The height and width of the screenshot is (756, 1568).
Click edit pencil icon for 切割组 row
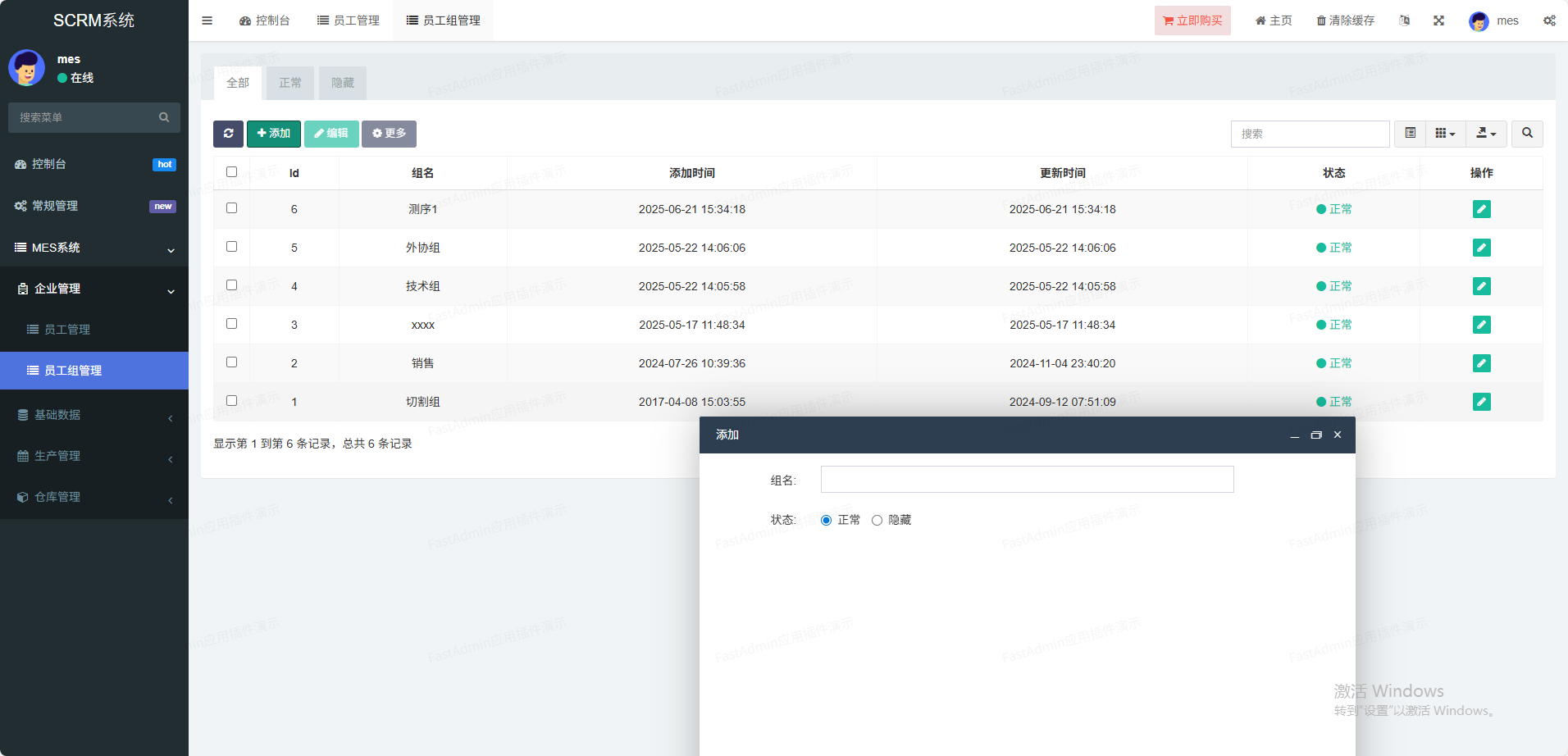tap(1481, 402)
